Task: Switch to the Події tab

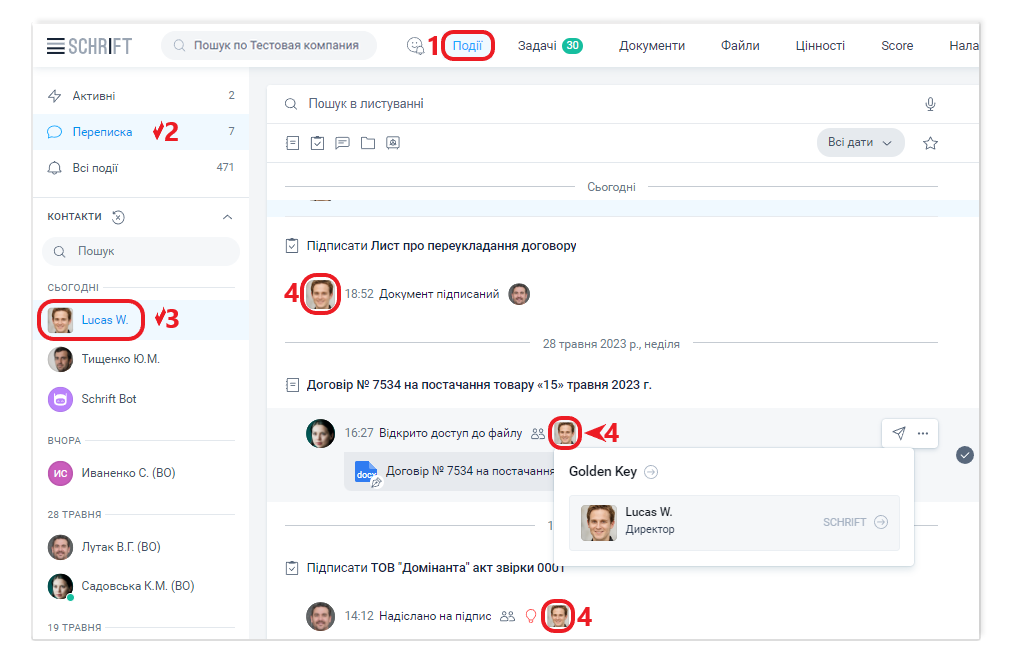Action: pyautogui.click(x=467, y=46)
